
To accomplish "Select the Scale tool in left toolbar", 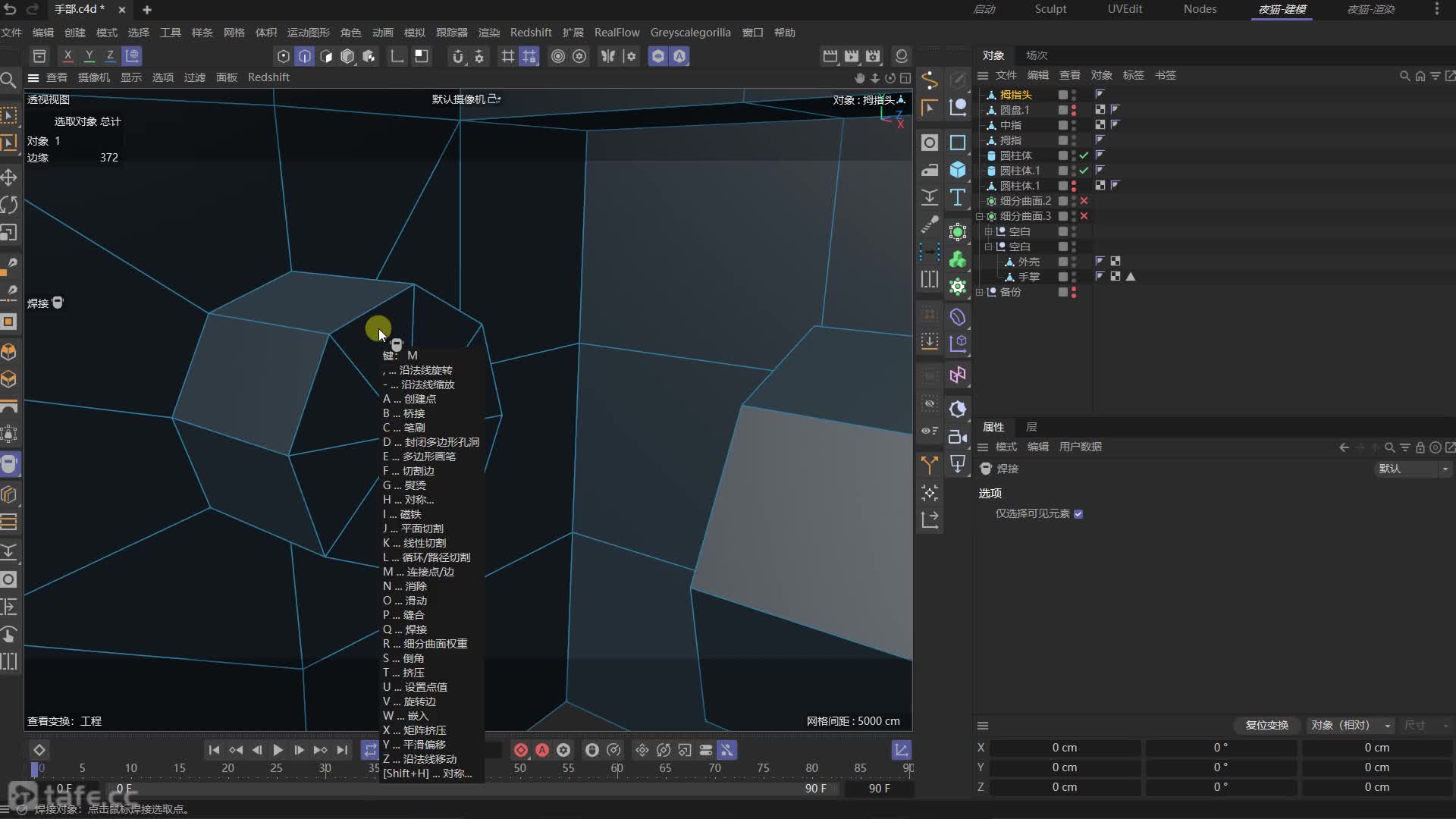I will [x=9, y=233].
